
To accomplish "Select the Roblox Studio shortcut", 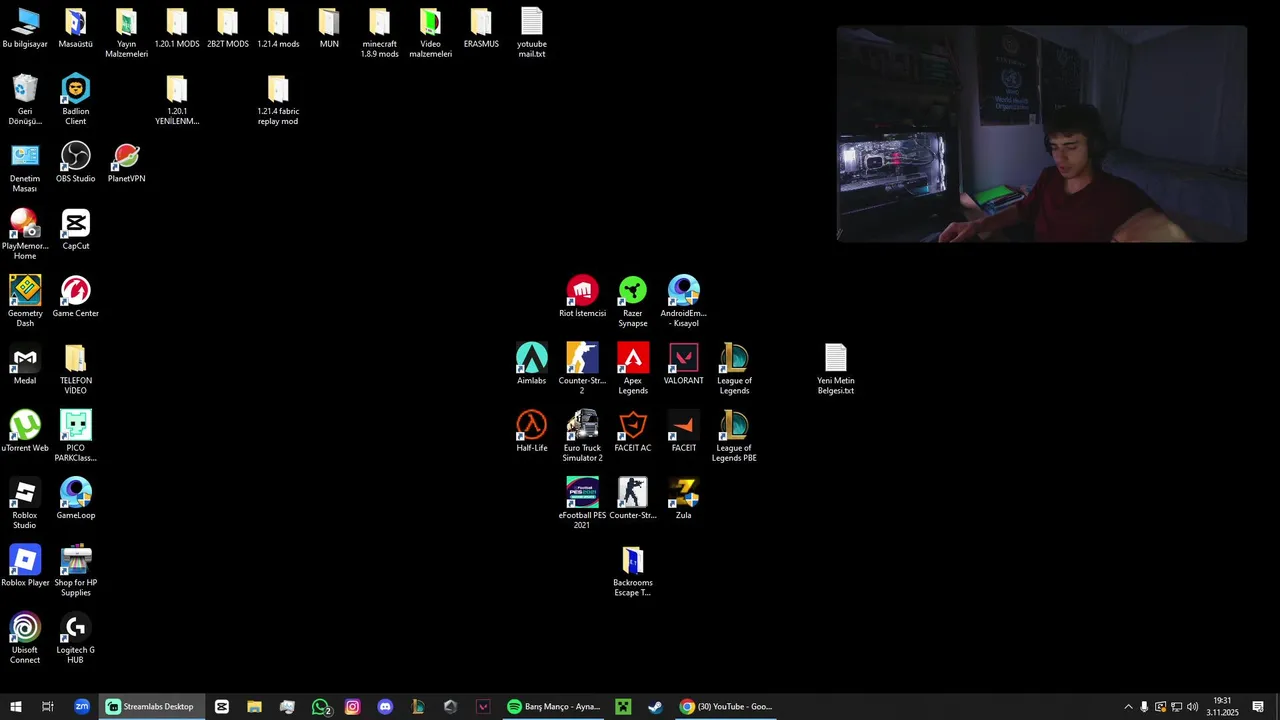I will (25, 503).
